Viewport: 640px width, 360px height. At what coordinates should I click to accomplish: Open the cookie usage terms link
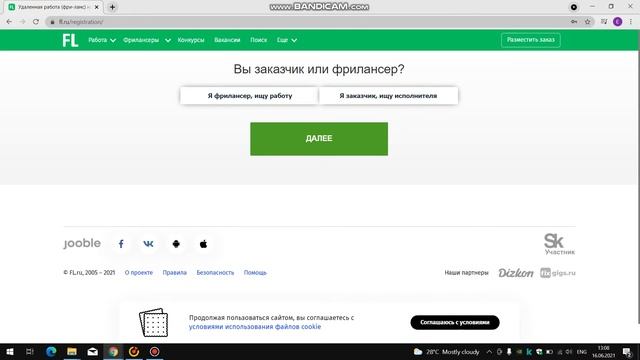point(255,327)
